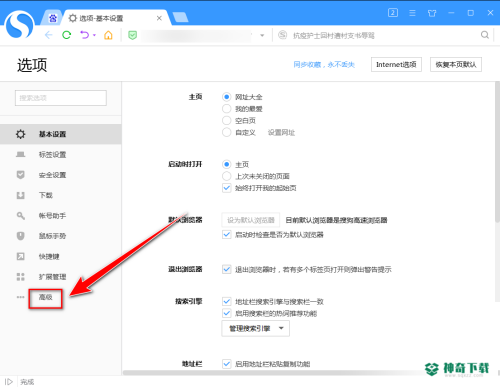
Task: Open the skin shirt icon in title bar
Action: pyautogui.click(x=432, y=13)
